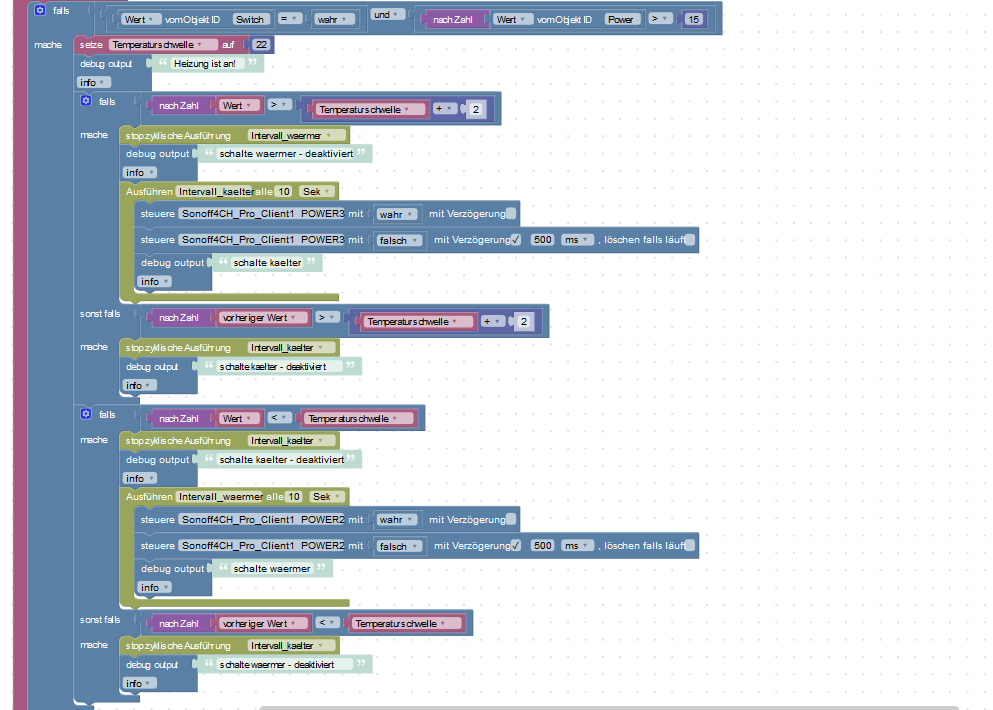Open Wert dropdown beside the Switch object ID
This screenshot has width=993, height=710.
click(x=140, y=20)
